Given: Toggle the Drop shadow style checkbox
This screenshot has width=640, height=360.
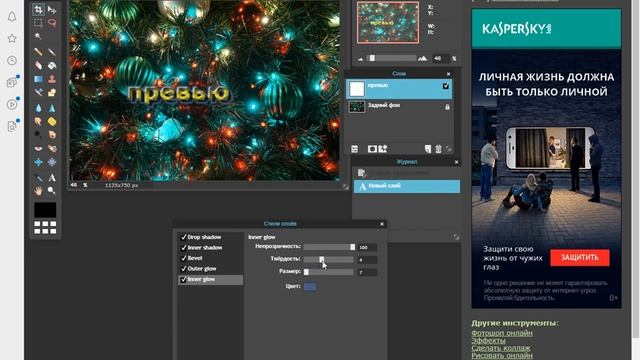Looking at the screenshot, I should 184,237.
